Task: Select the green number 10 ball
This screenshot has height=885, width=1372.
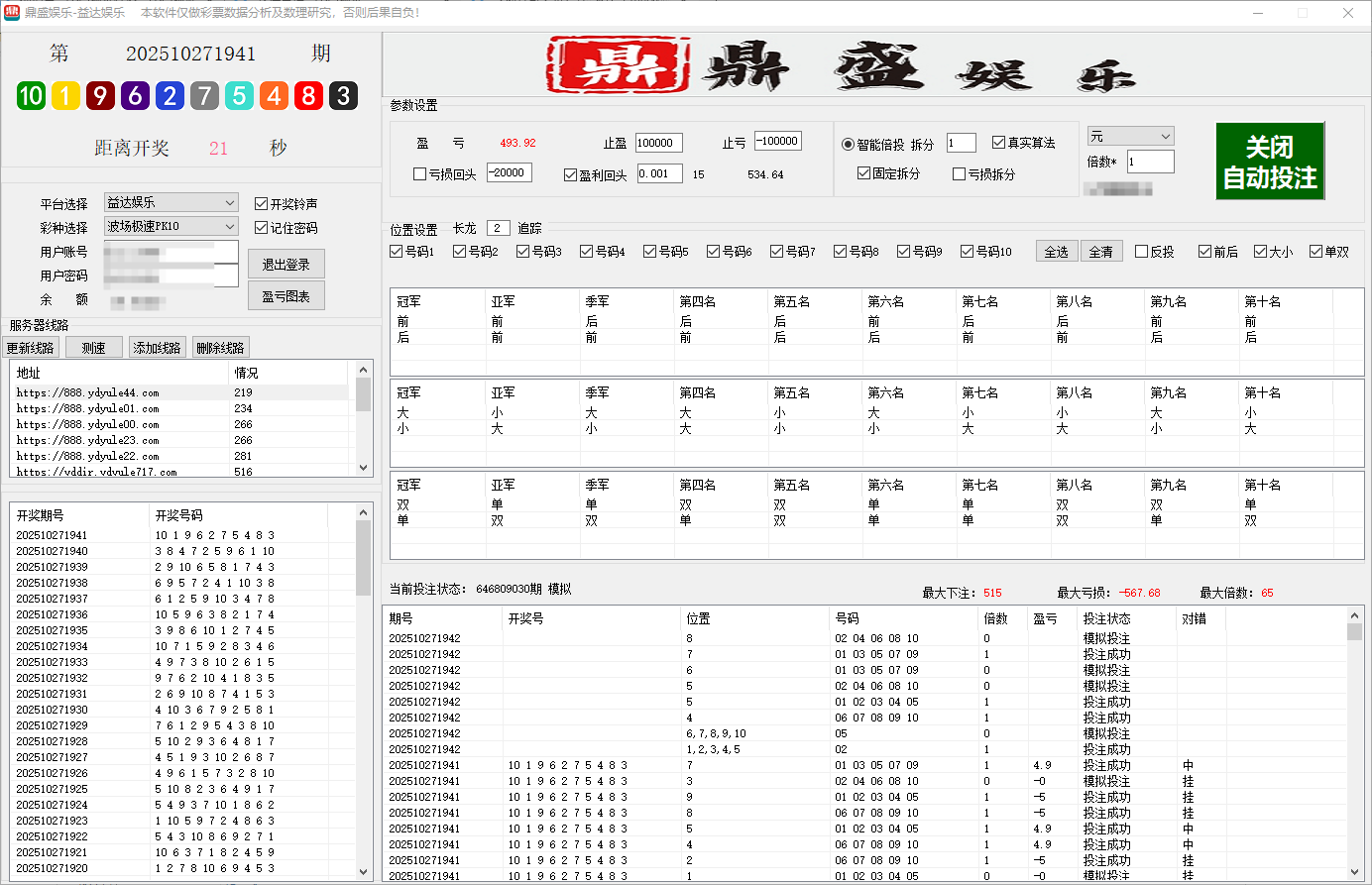Action: tap(30, 96)
